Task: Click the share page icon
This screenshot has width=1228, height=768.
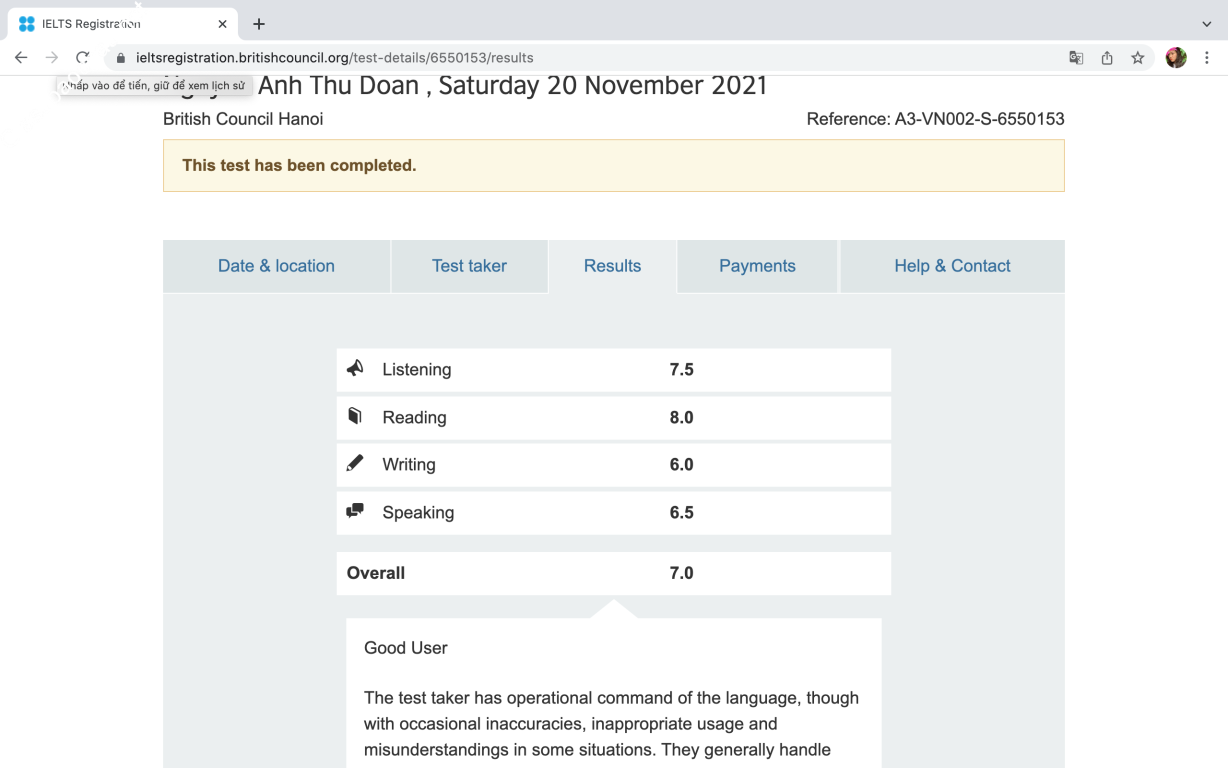Action: (x=1107, y=58)
